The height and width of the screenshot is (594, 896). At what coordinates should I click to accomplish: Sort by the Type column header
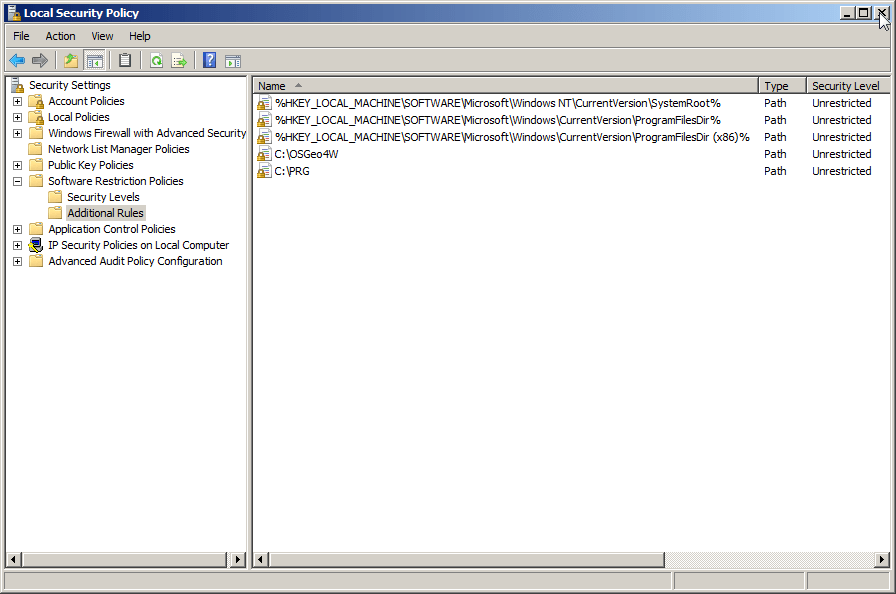[782, 86]
